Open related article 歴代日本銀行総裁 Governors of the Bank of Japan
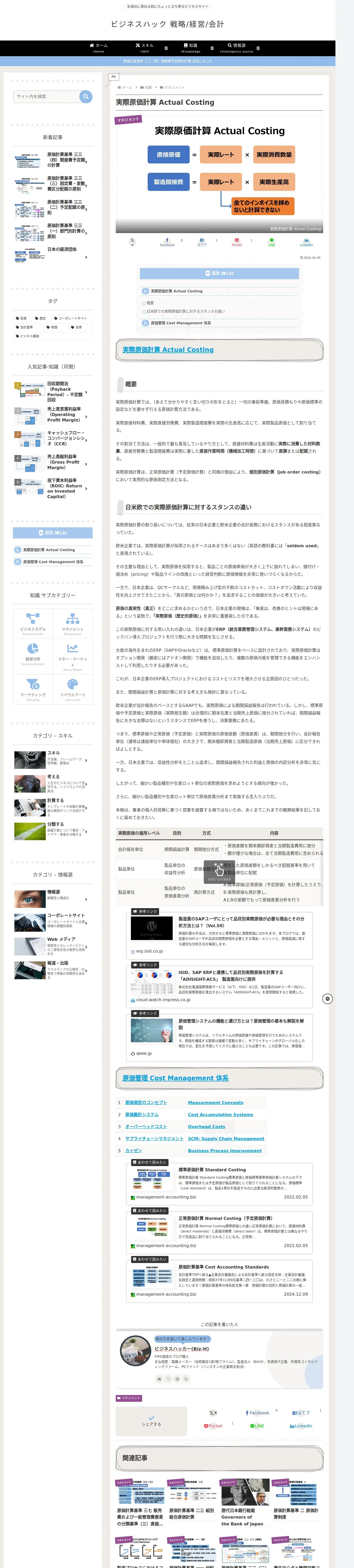Image resolution: width=354 pixels, height=1568 pixels. [x=245, y=1503]
